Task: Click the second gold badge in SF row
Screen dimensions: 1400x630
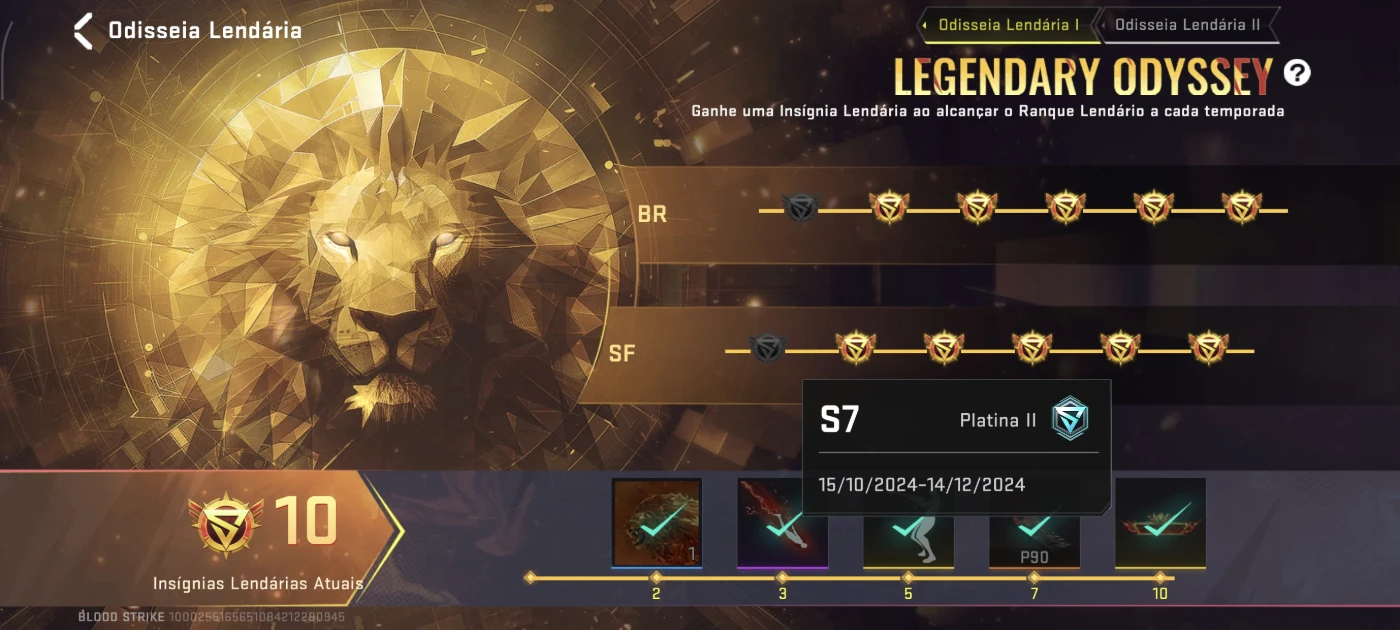Action: (944, 347)
